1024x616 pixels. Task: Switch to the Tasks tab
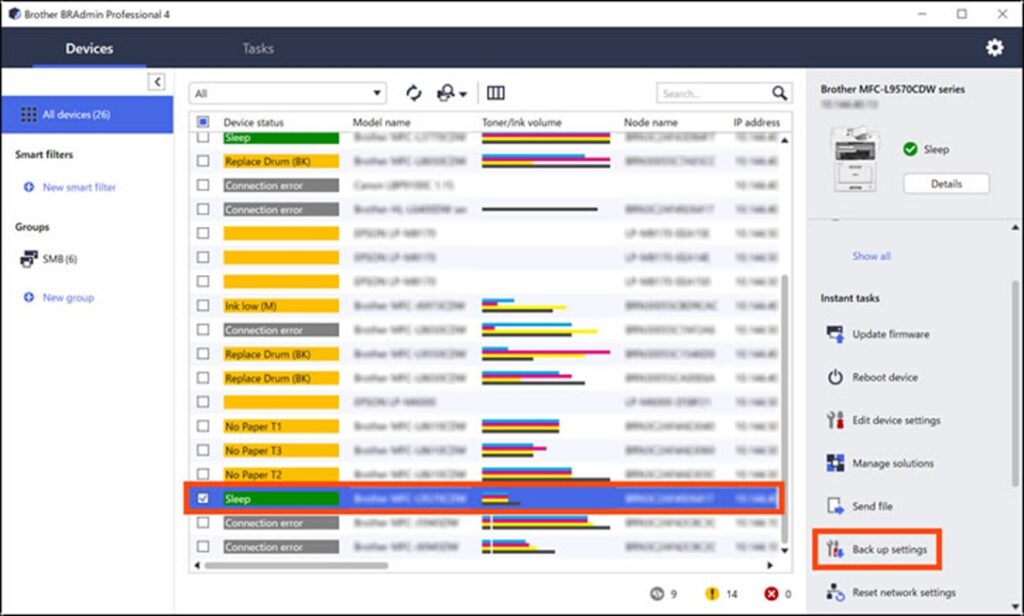(257, 48)
